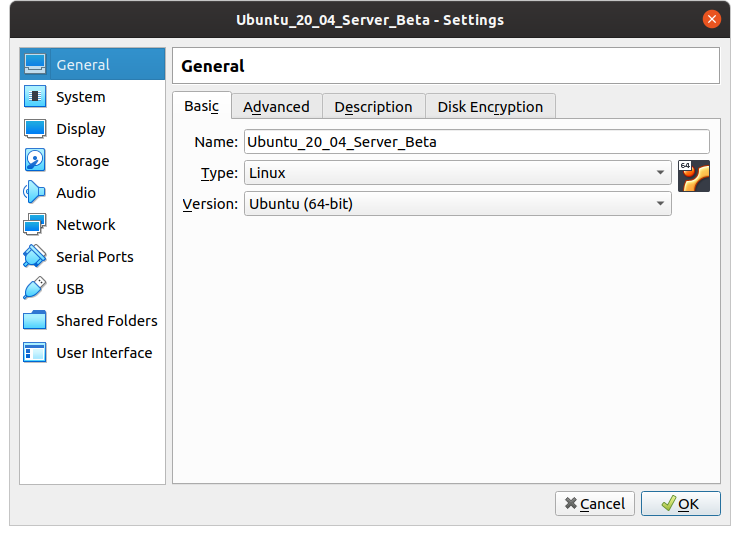
Task: Expand the Version dropdown showing Ubuntu (64-bit)
Action: (x=457, y=204)
